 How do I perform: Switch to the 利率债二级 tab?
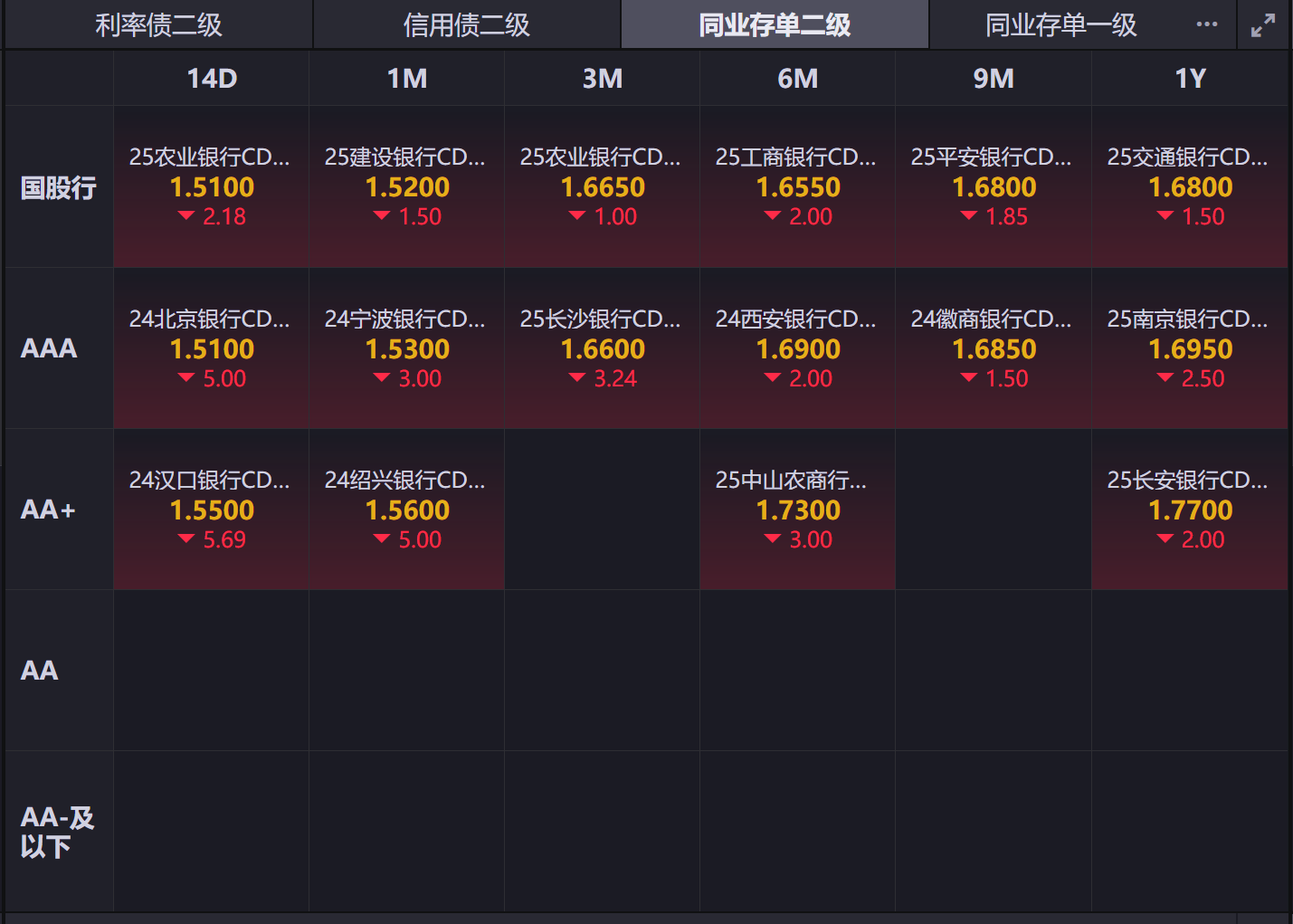click(x=158, y=24)
